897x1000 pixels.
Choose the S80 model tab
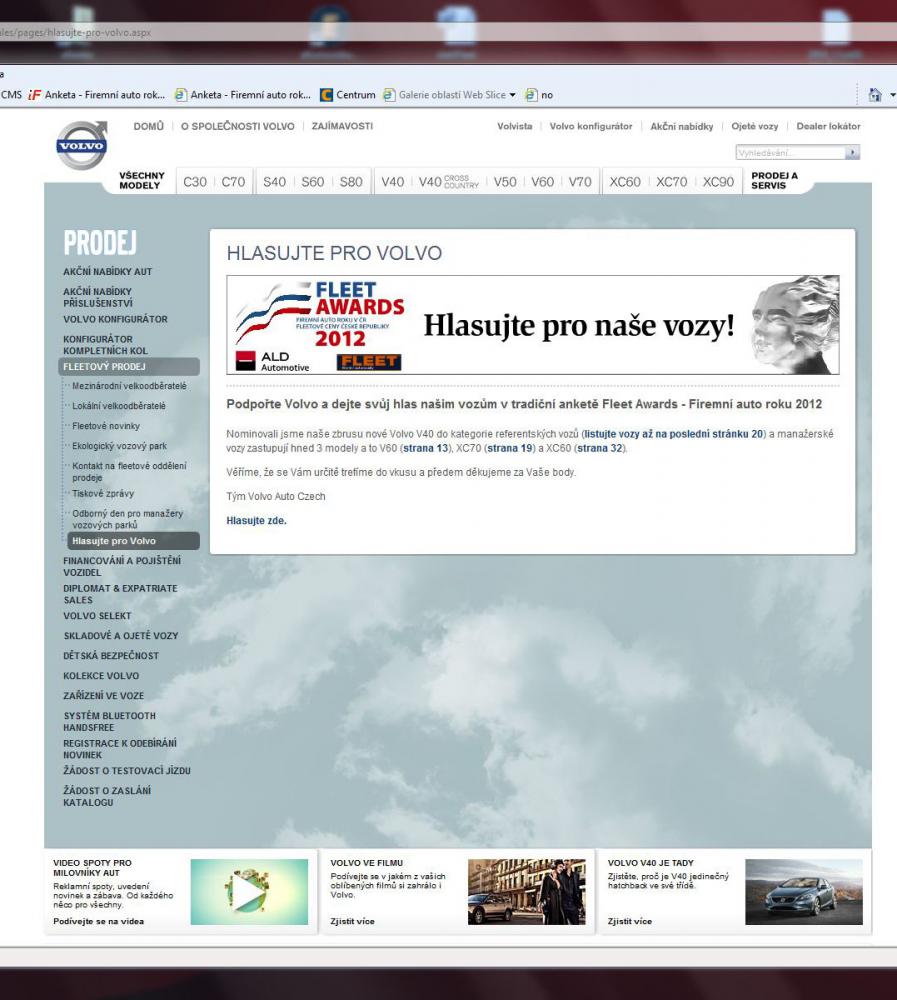pos(351,182)
